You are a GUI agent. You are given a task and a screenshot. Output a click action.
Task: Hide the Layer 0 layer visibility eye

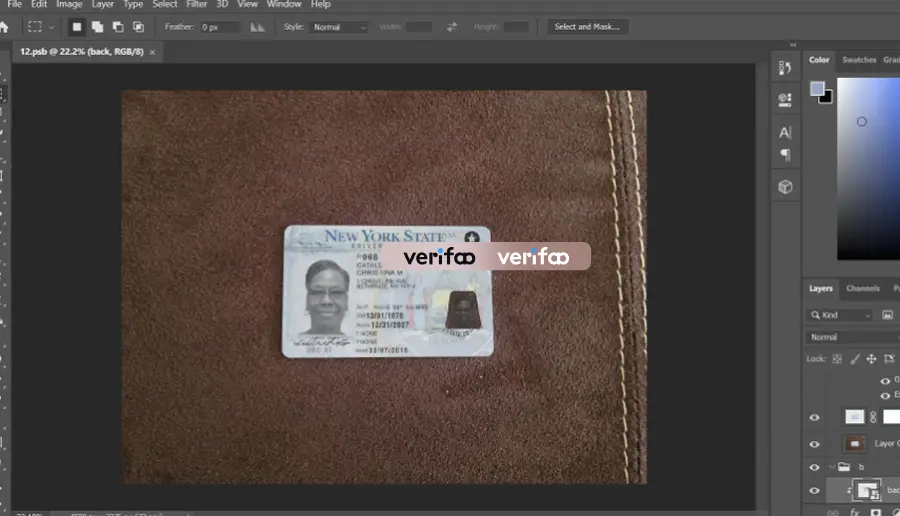pos(814,444)
